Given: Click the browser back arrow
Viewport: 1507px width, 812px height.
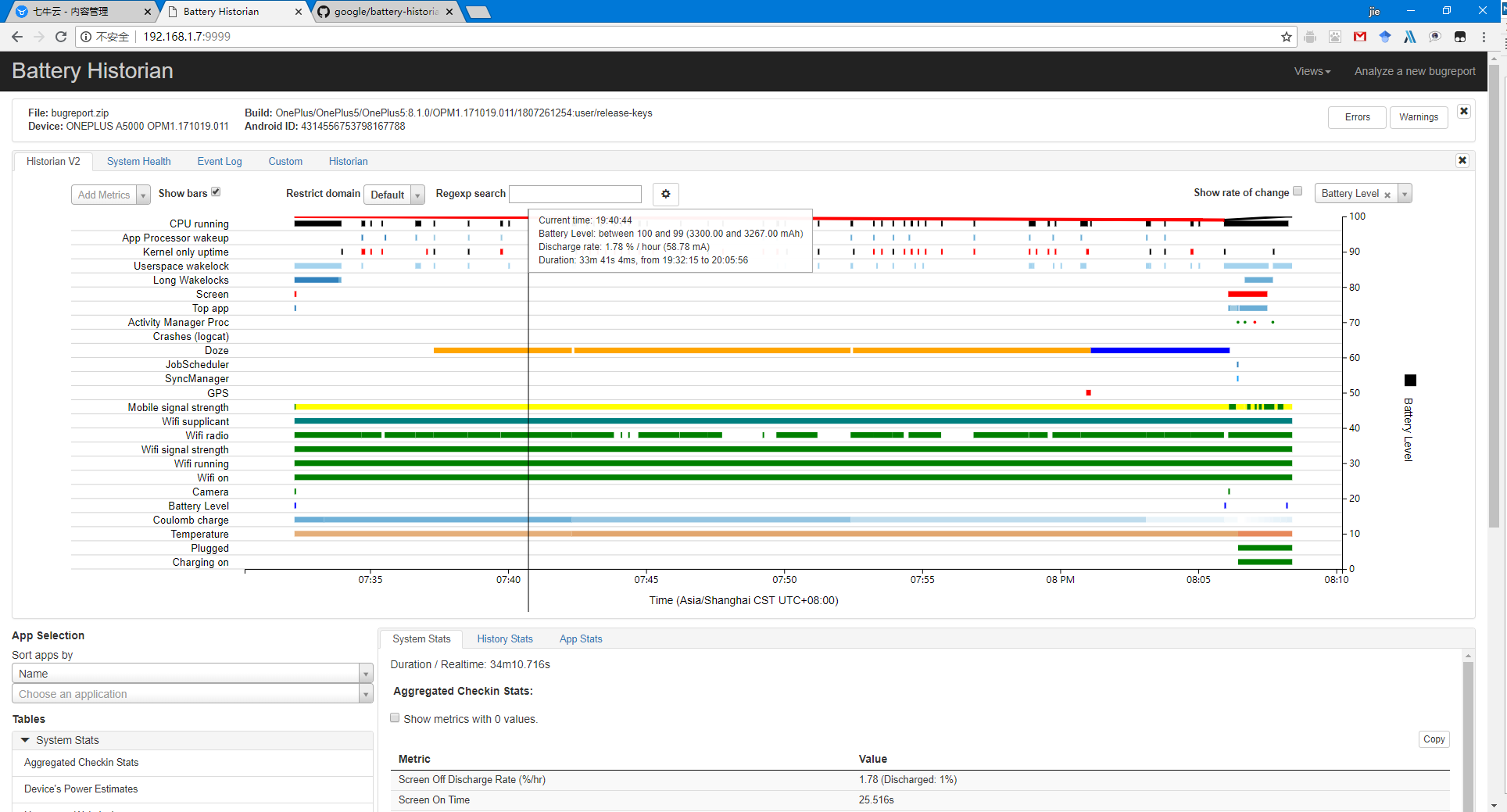Looking at the screenshot, I should pyautogui.click(x=17, y=37).
